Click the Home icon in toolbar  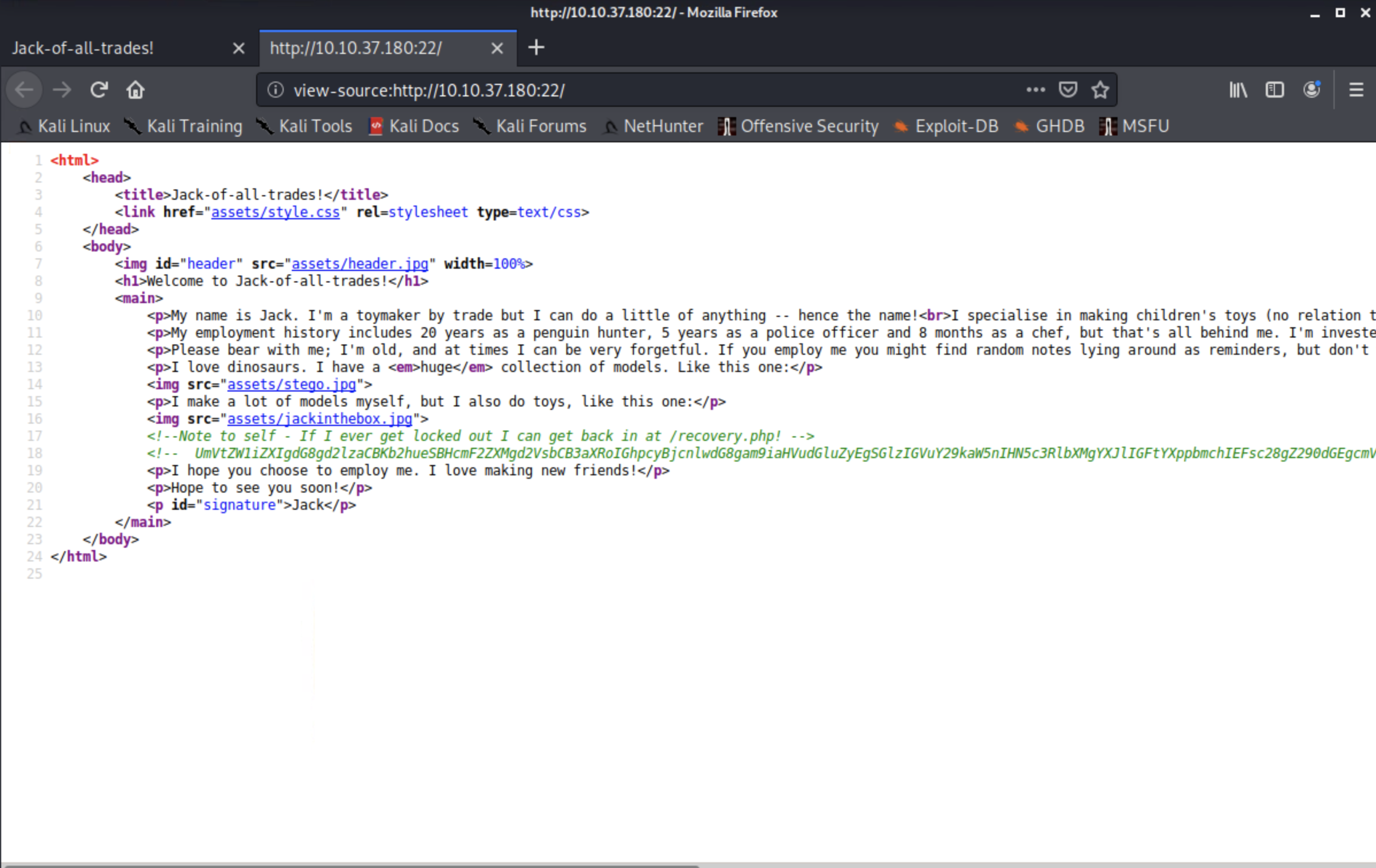(136, 90)
